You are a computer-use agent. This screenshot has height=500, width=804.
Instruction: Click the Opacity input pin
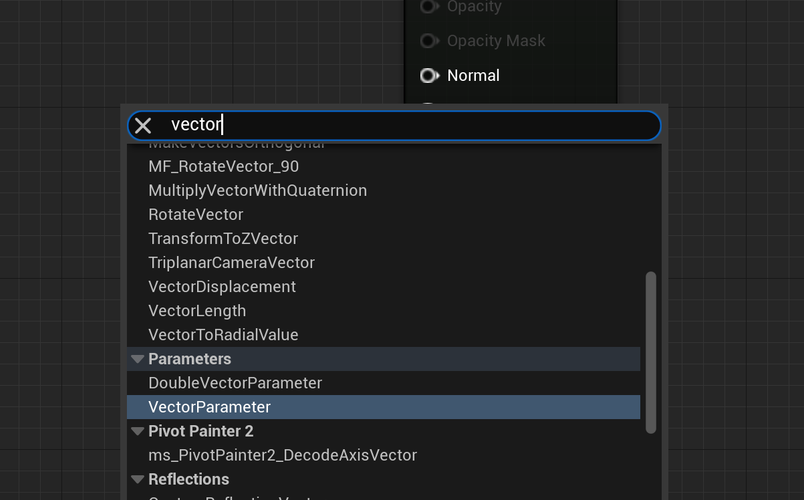[429, 7]
